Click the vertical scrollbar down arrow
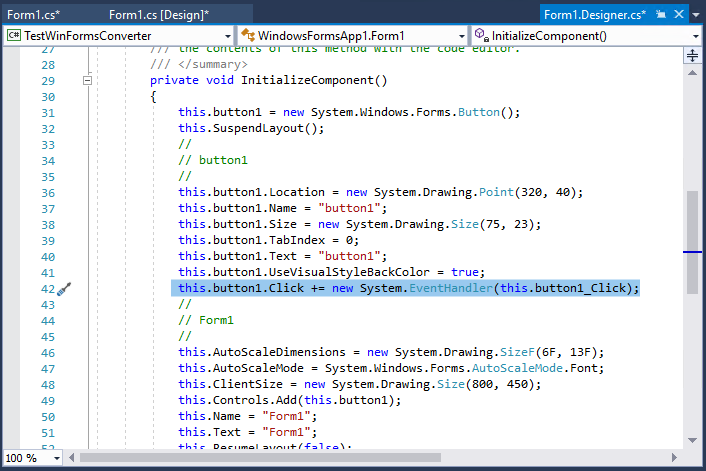Screen dimensions: 706x471 [692, 440]
